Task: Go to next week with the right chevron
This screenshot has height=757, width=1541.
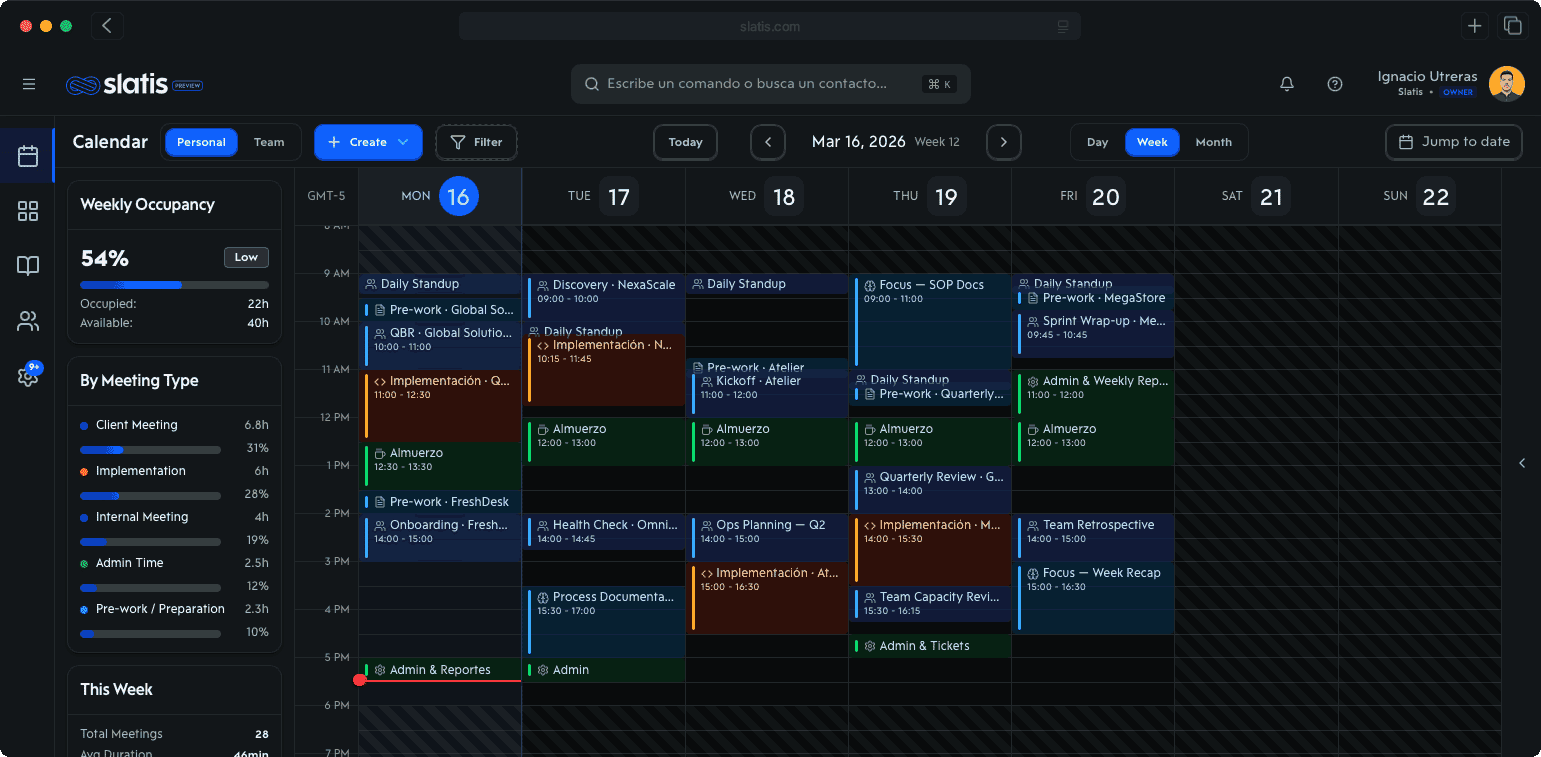Action: tap(1003, 142)
